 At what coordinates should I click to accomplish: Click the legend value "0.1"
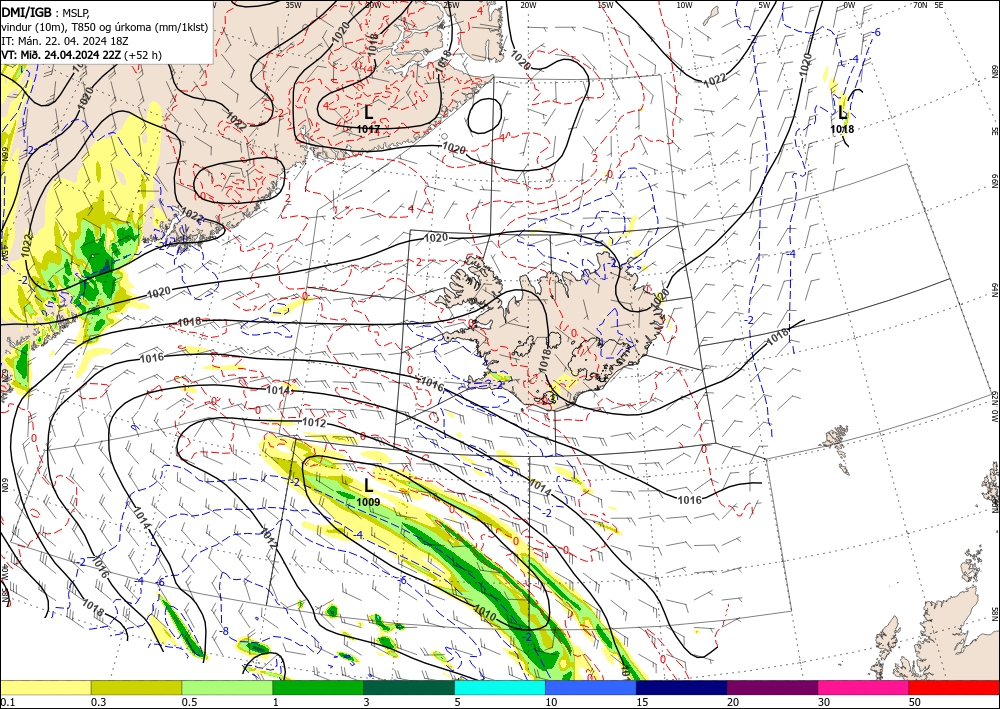click(x=6, y=702)
